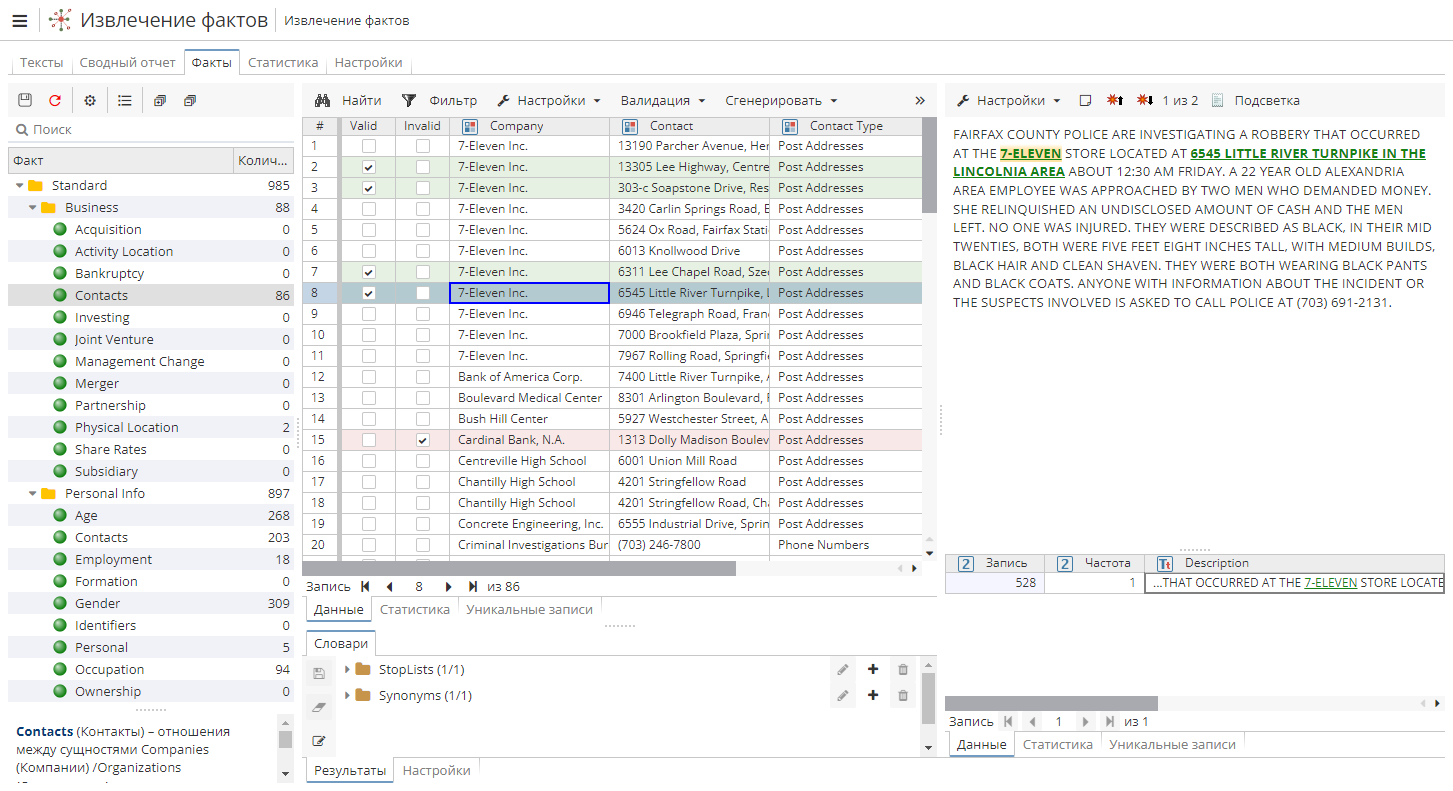Open the gear settings of facts tree
This screenshot has width=1453, height=791.
point(90,100)
